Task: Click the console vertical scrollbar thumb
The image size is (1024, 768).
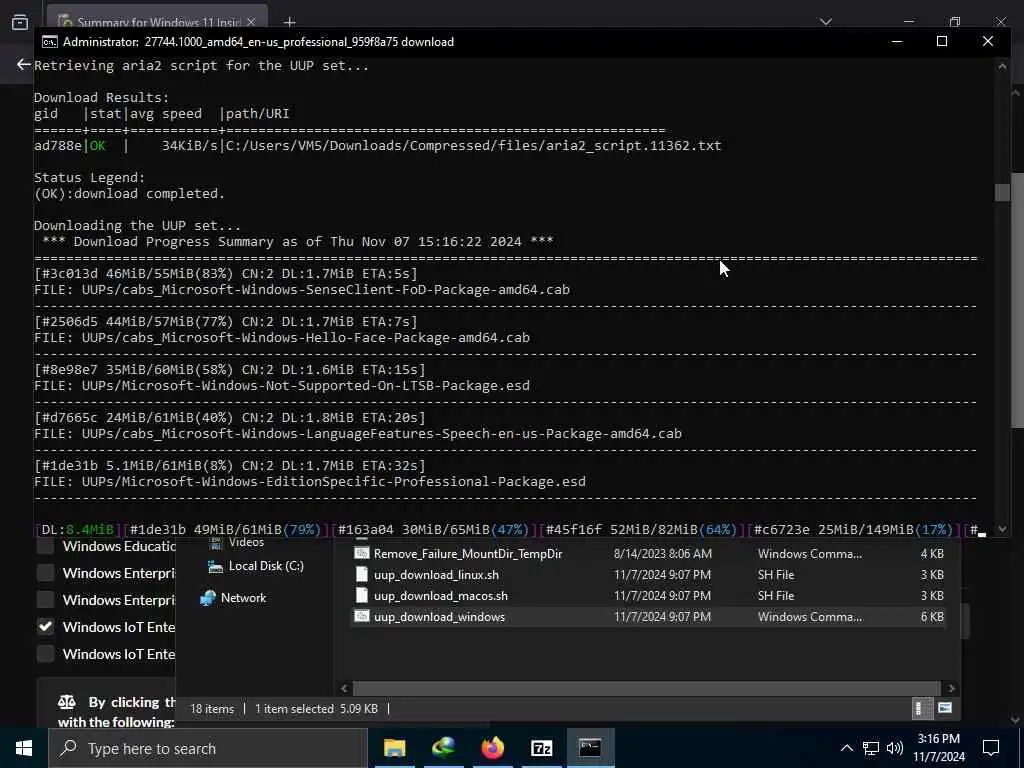Action: (x=1002, y=192)
